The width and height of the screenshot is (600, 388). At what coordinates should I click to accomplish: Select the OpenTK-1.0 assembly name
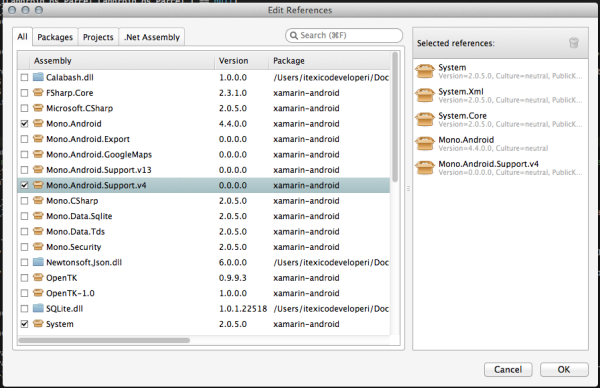(70, 293)
